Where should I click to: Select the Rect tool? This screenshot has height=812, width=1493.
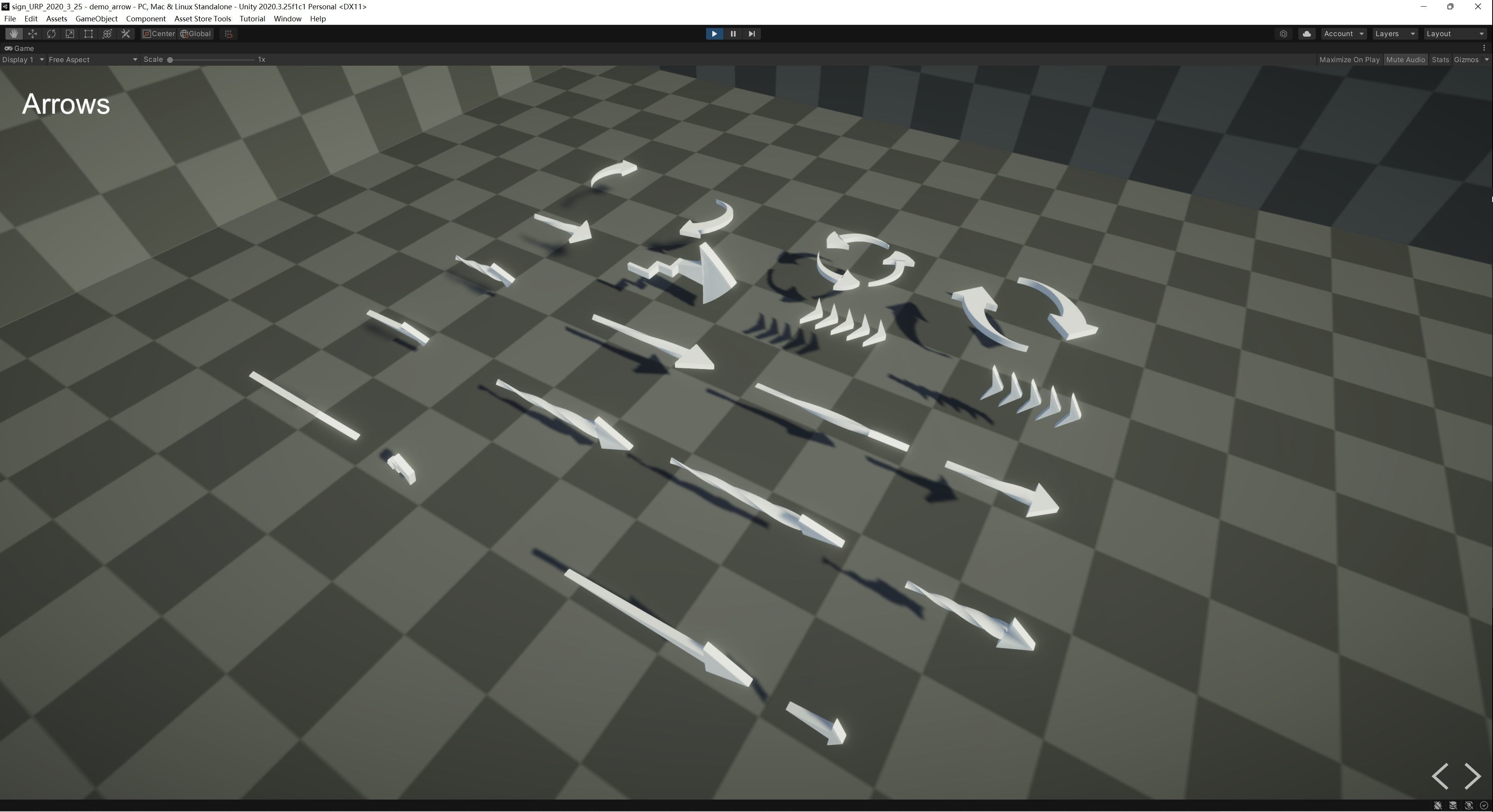88,34
